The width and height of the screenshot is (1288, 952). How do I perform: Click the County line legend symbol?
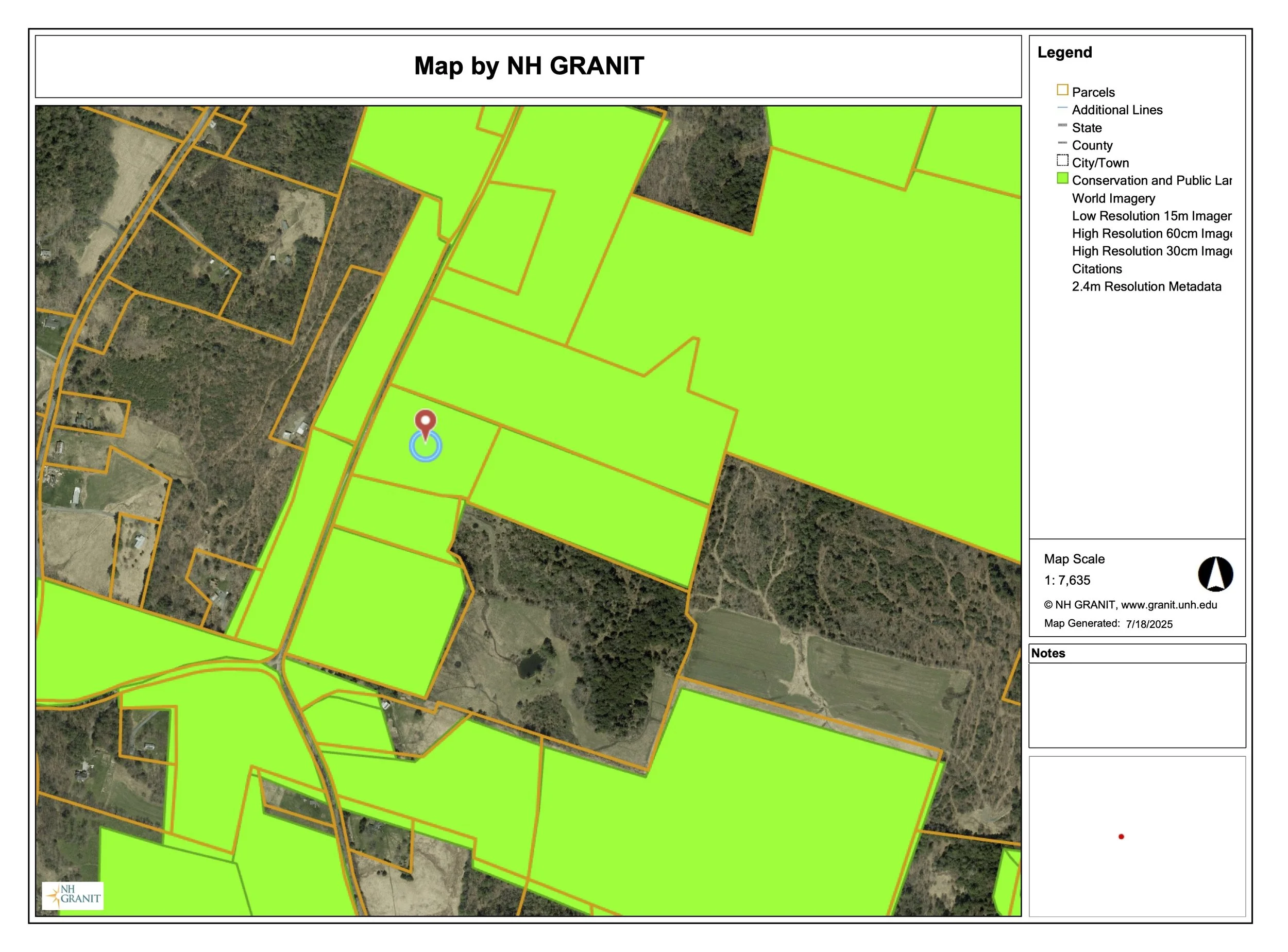pyautogui.click(x=1062, y=144)
